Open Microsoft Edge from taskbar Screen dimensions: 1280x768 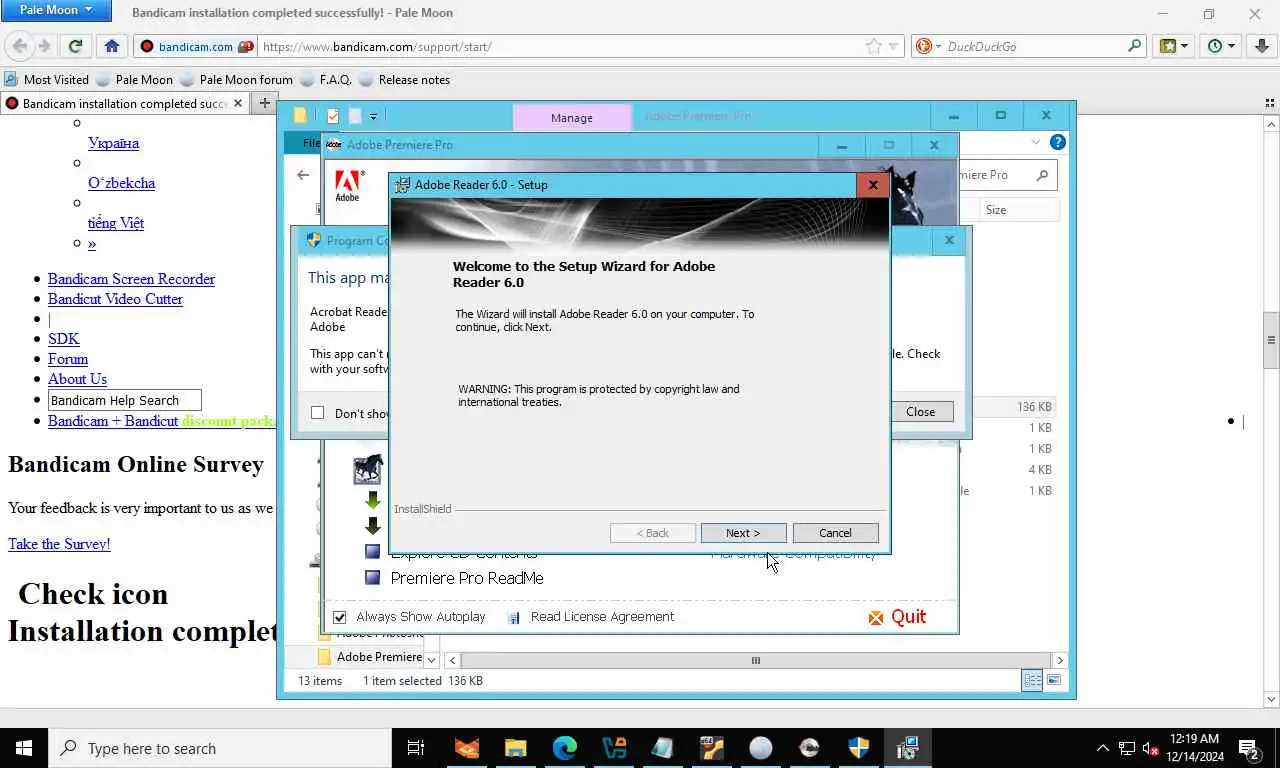click(x=565, y=748)
